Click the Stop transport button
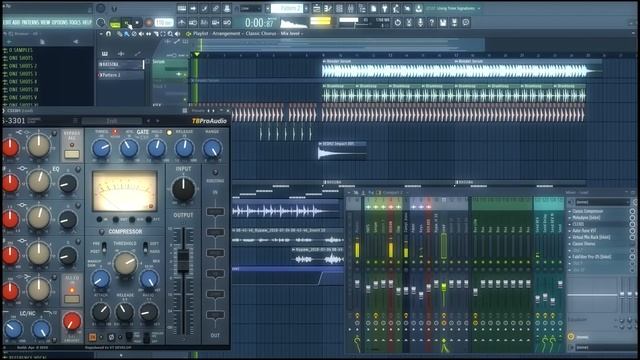640x360 pixels. pyautogui.click(x=137, y=23)
